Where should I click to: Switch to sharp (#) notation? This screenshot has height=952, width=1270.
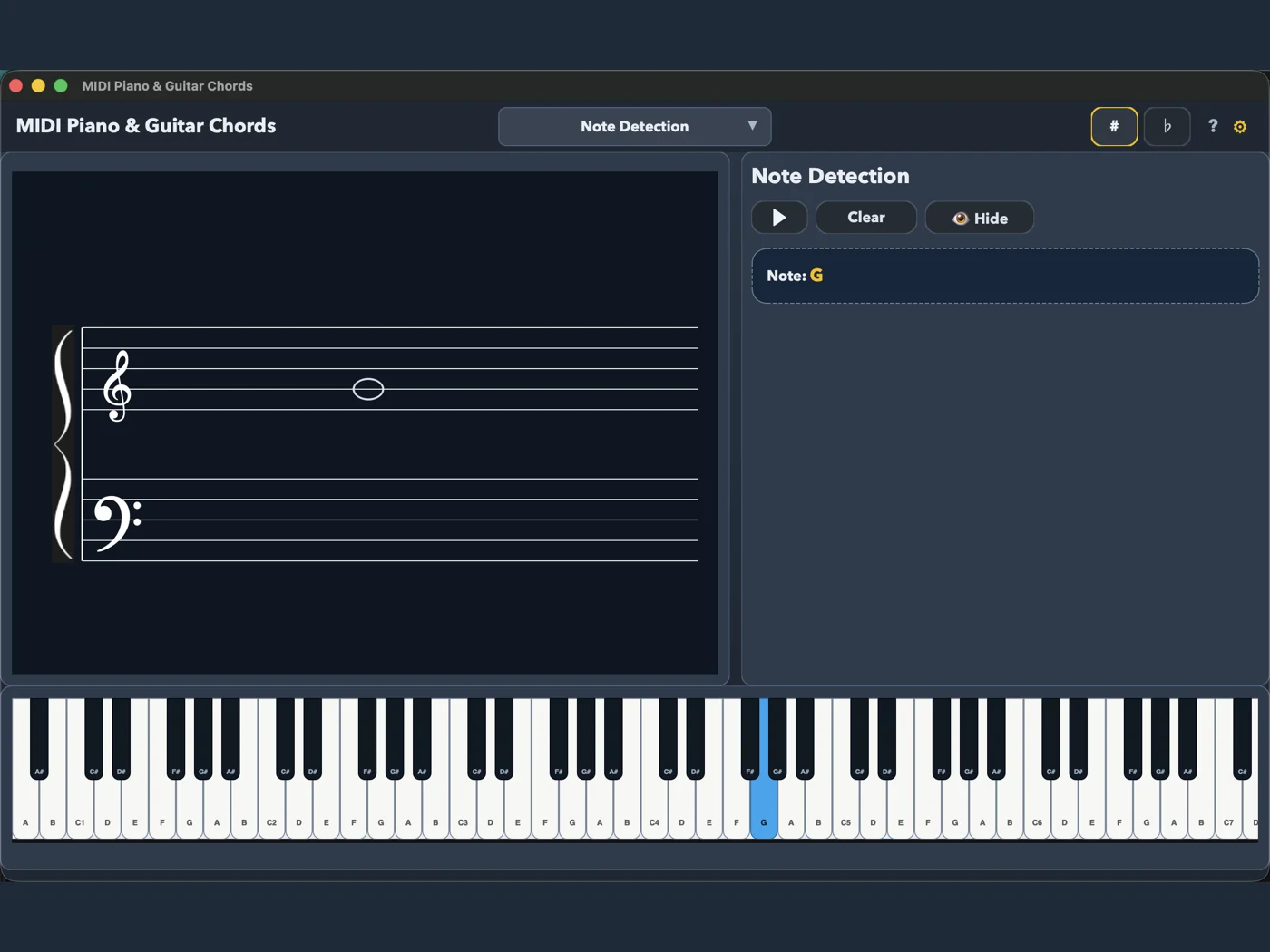point(1114,126)
